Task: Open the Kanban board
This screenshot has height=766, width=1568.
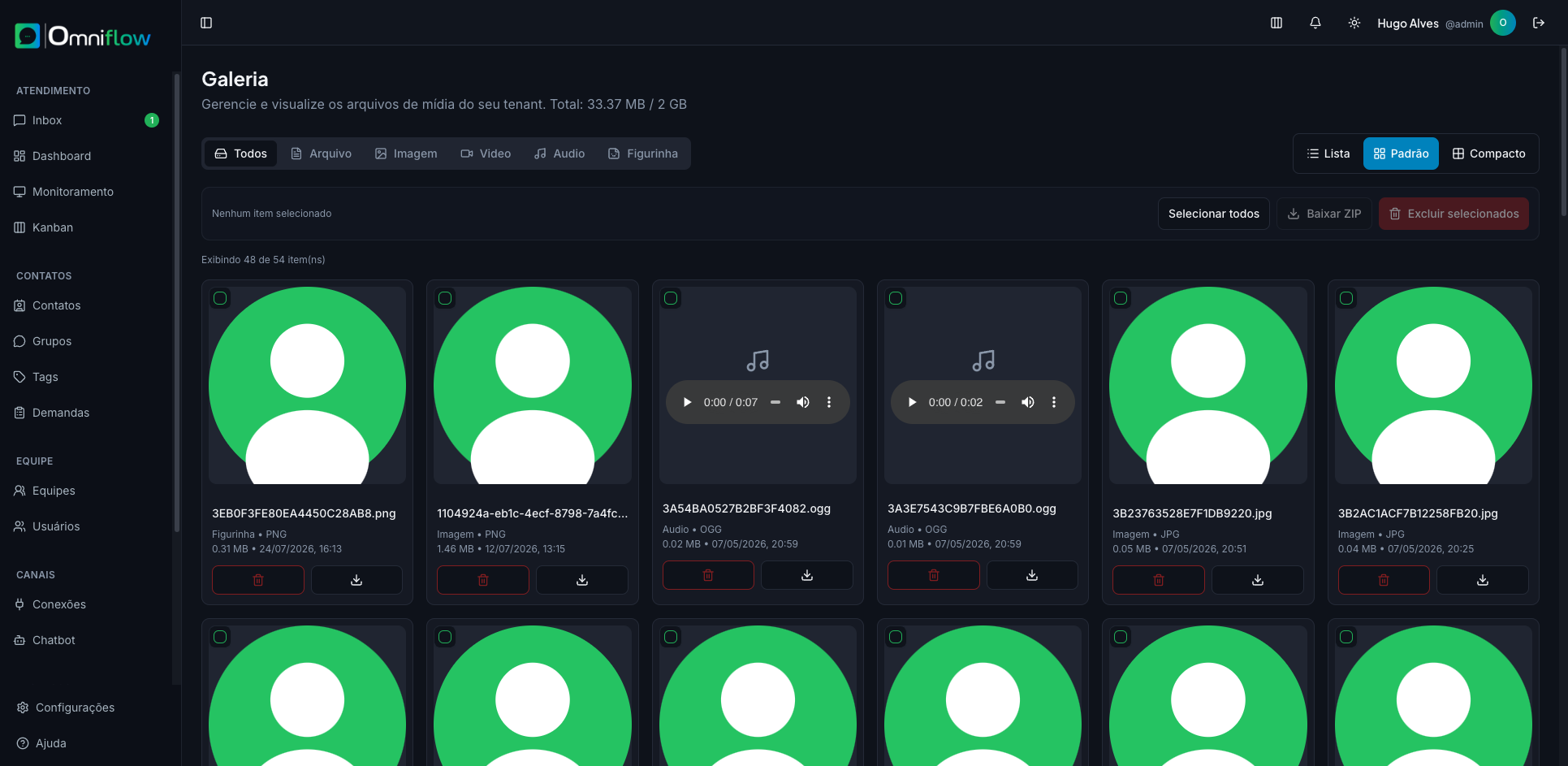Action: (x=86, y=227)
